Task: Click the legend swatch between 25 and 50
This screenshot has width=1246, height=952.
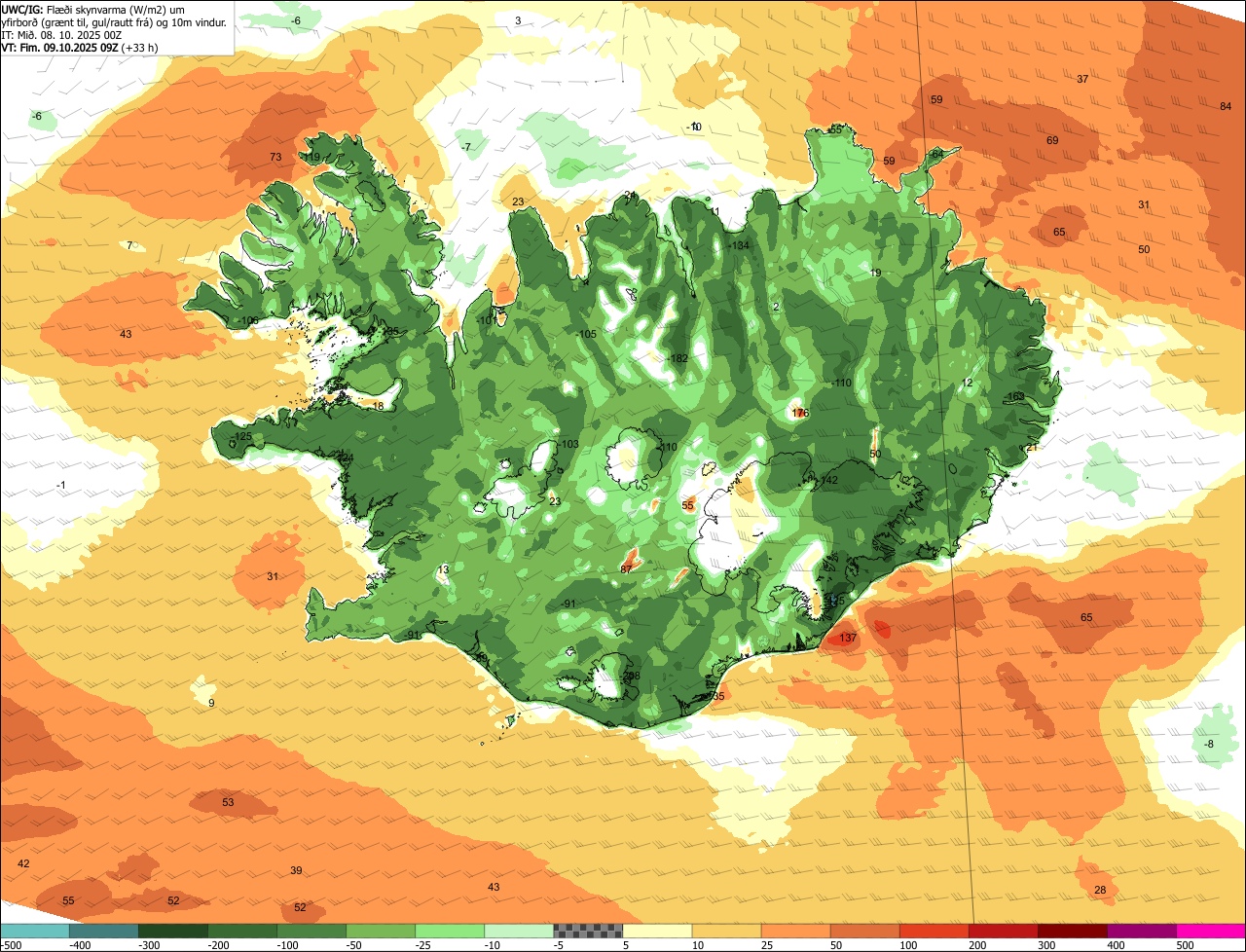Action: (x=795, y=931)
